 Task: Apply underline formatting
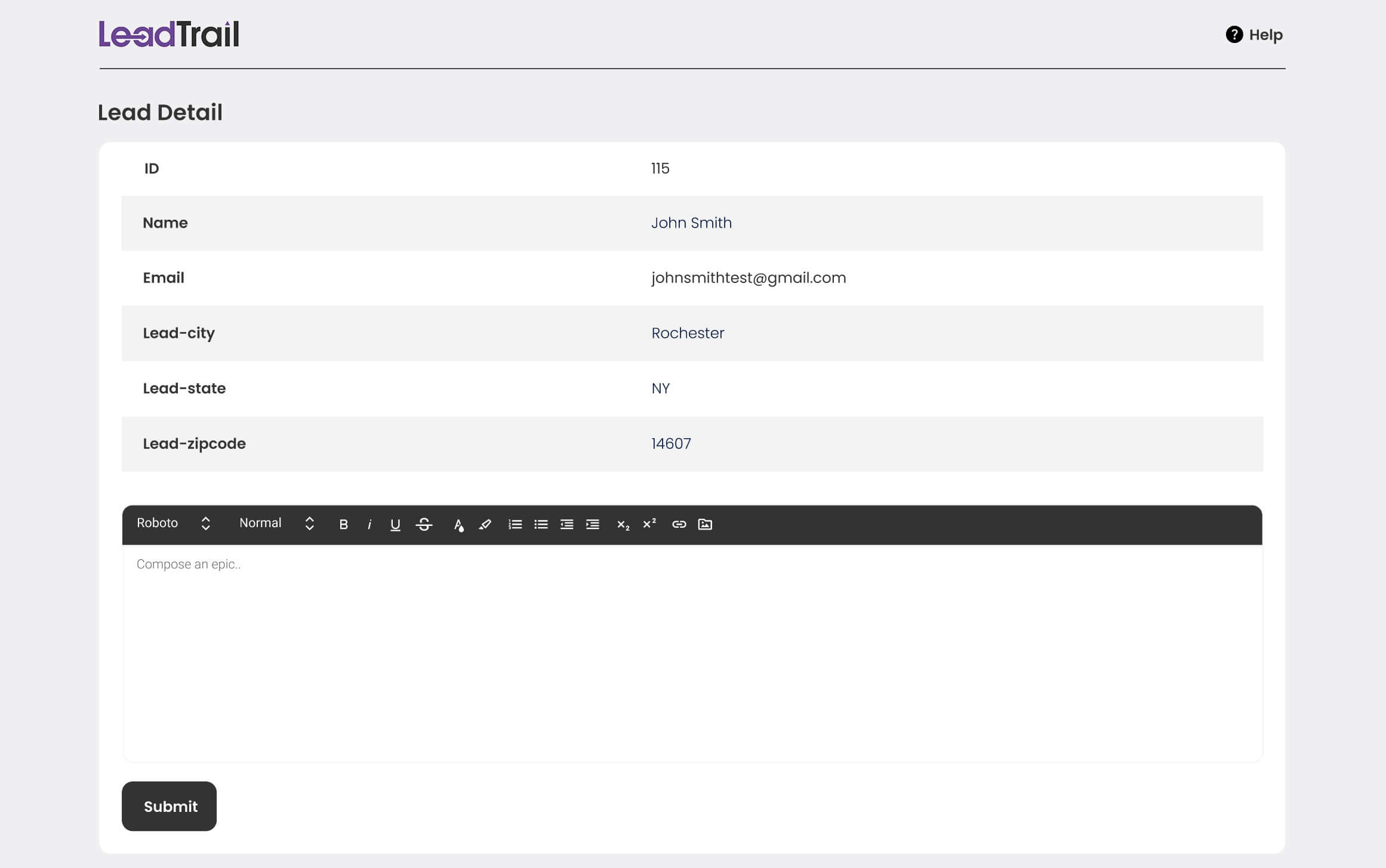[x=395, y=524]
